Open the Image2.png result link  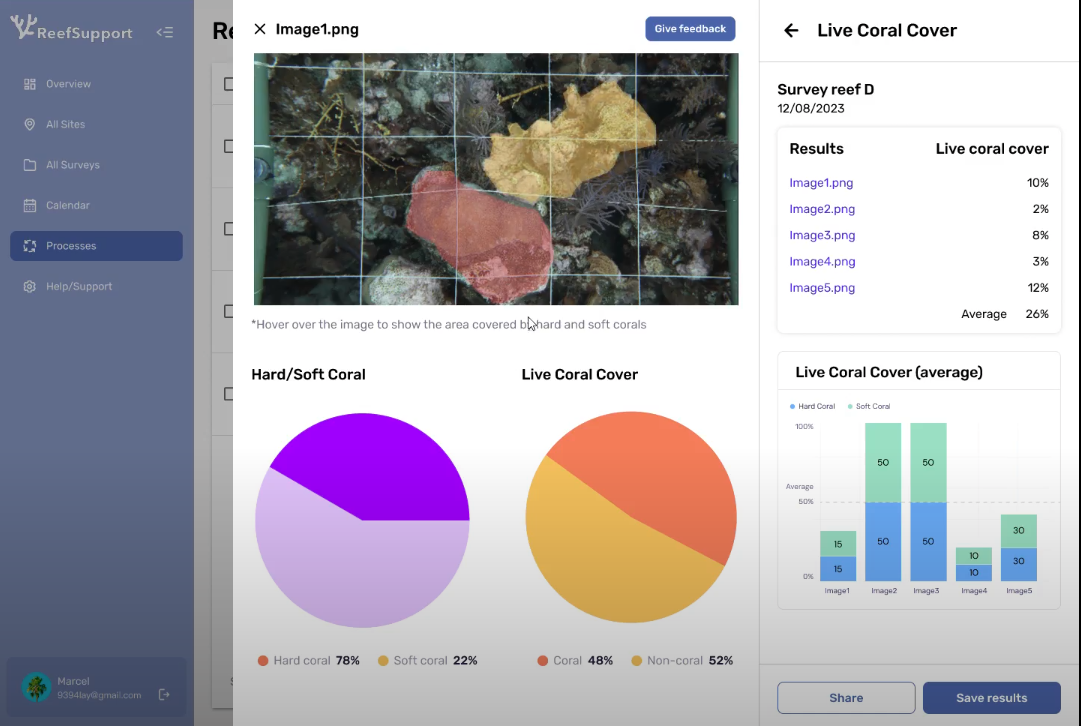coord(822,209)
